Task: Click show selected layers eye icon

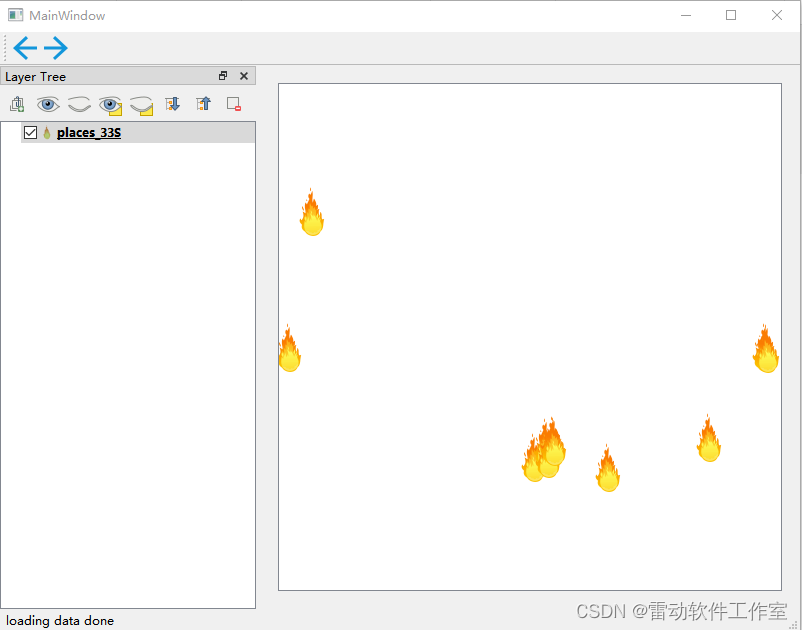Action: point(110,105)
